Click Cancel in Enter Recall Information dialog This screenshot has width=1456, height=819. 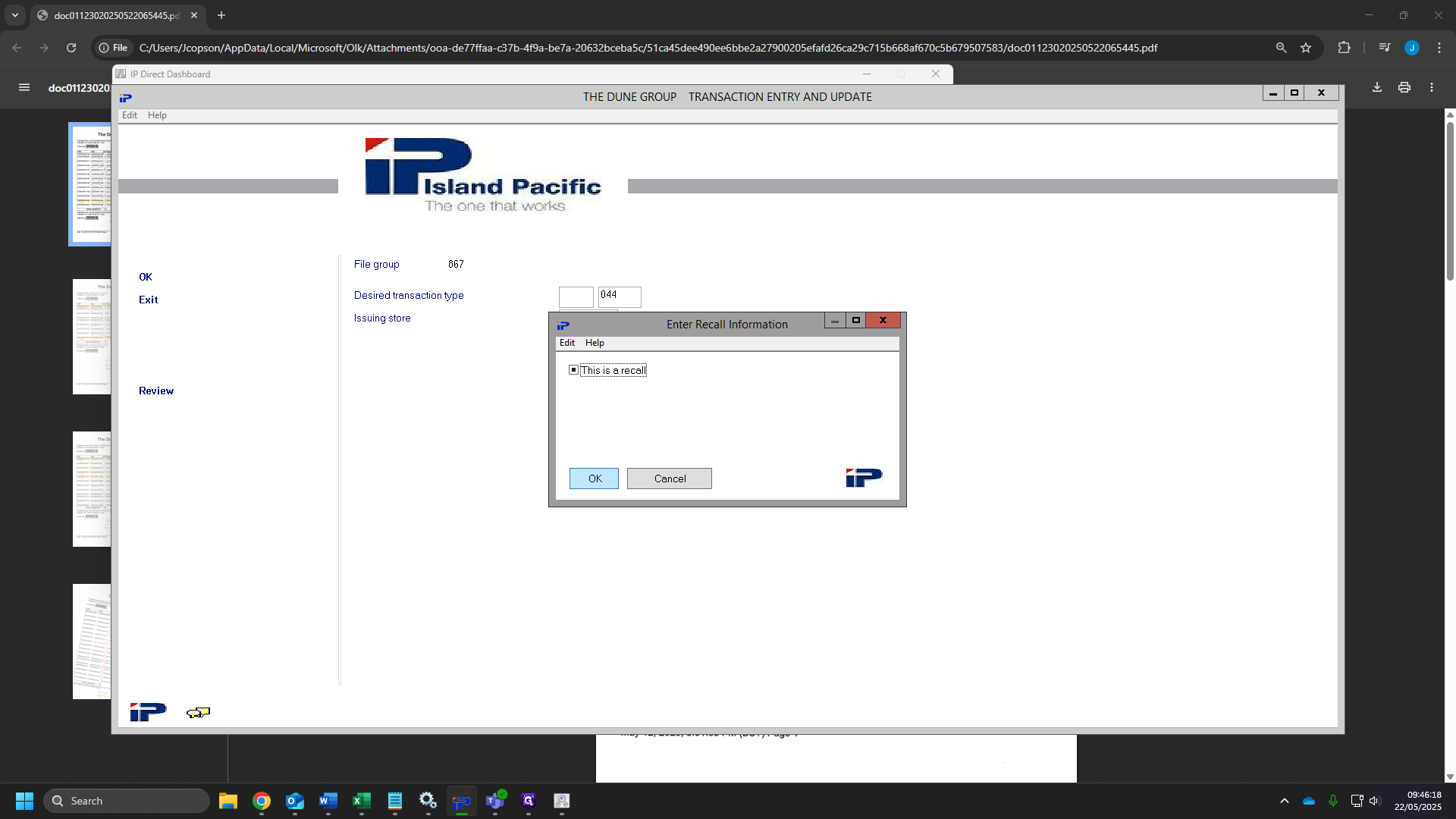click(670, 479)
